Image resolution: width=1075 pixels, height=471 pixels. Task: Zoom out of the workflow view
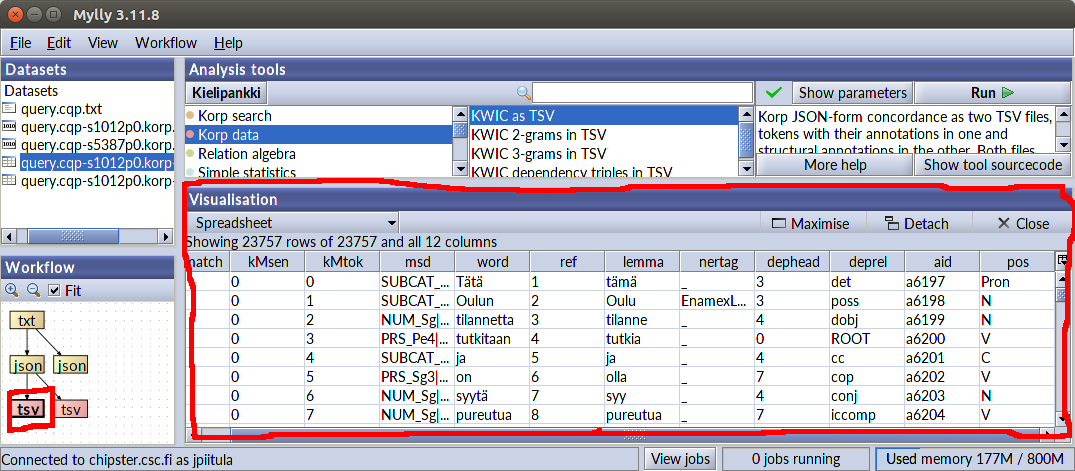click(32, 290)
